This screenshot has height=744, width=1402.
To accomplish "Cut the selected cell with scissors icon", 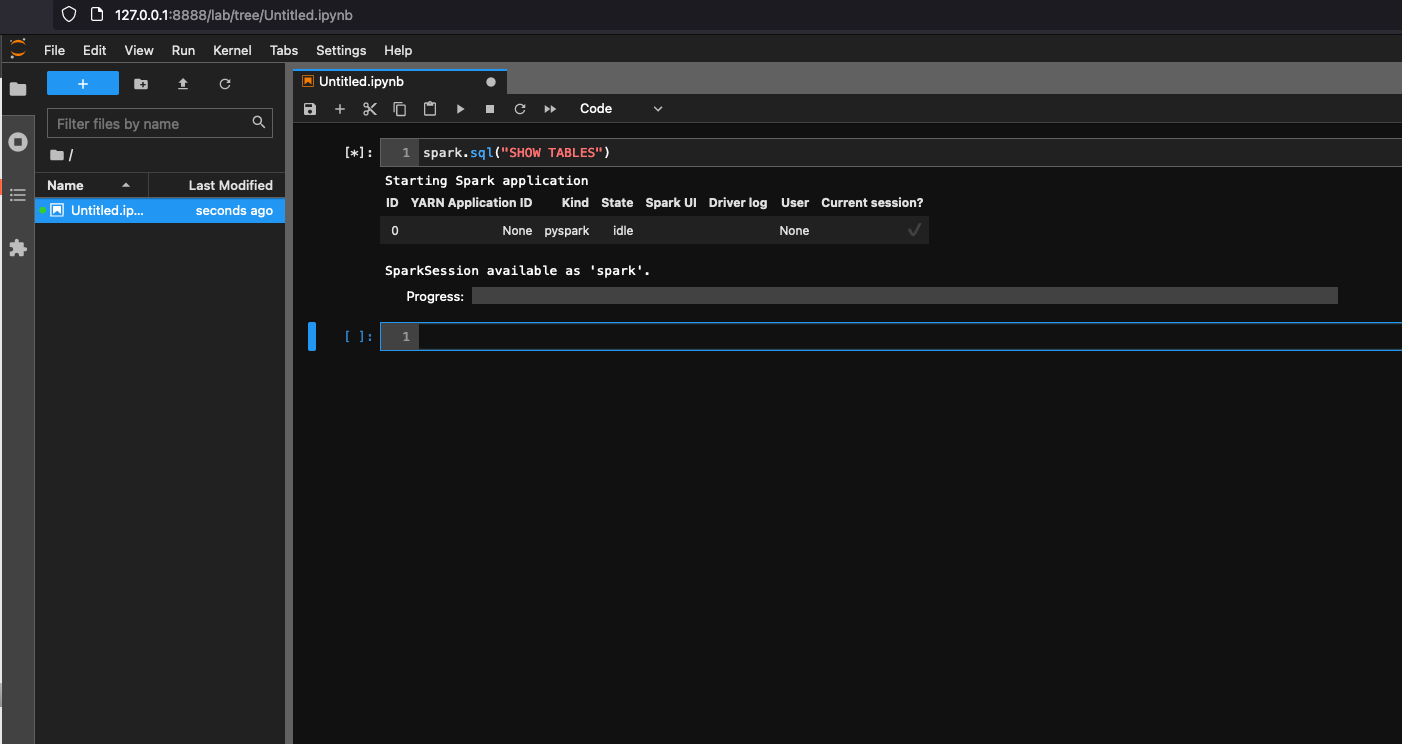I will 370,109.
